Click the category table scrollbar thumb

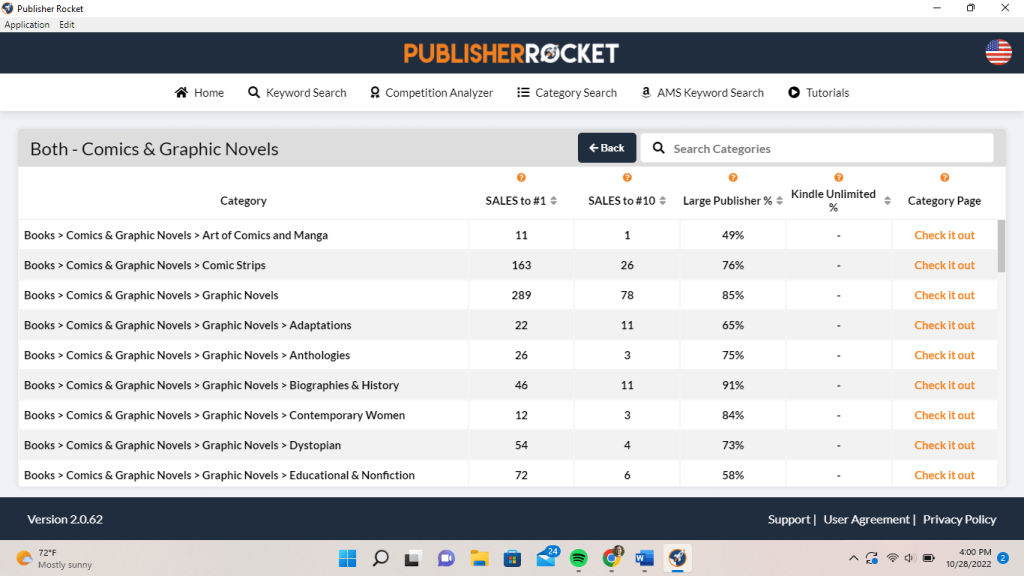coord(1001,246)
